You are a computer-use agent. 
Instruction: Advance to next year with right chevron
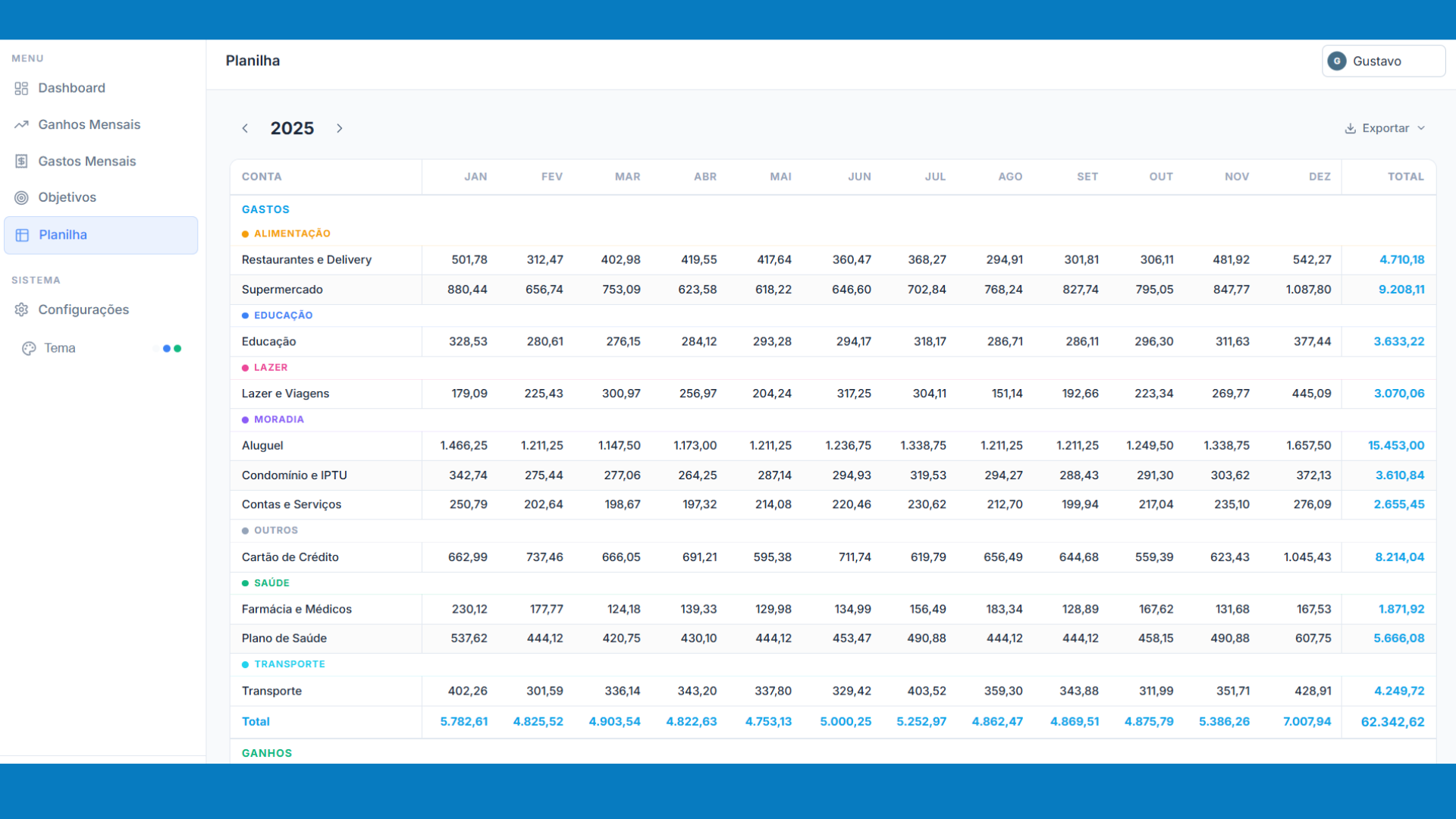pyautogui.click(x=340, y=129)
